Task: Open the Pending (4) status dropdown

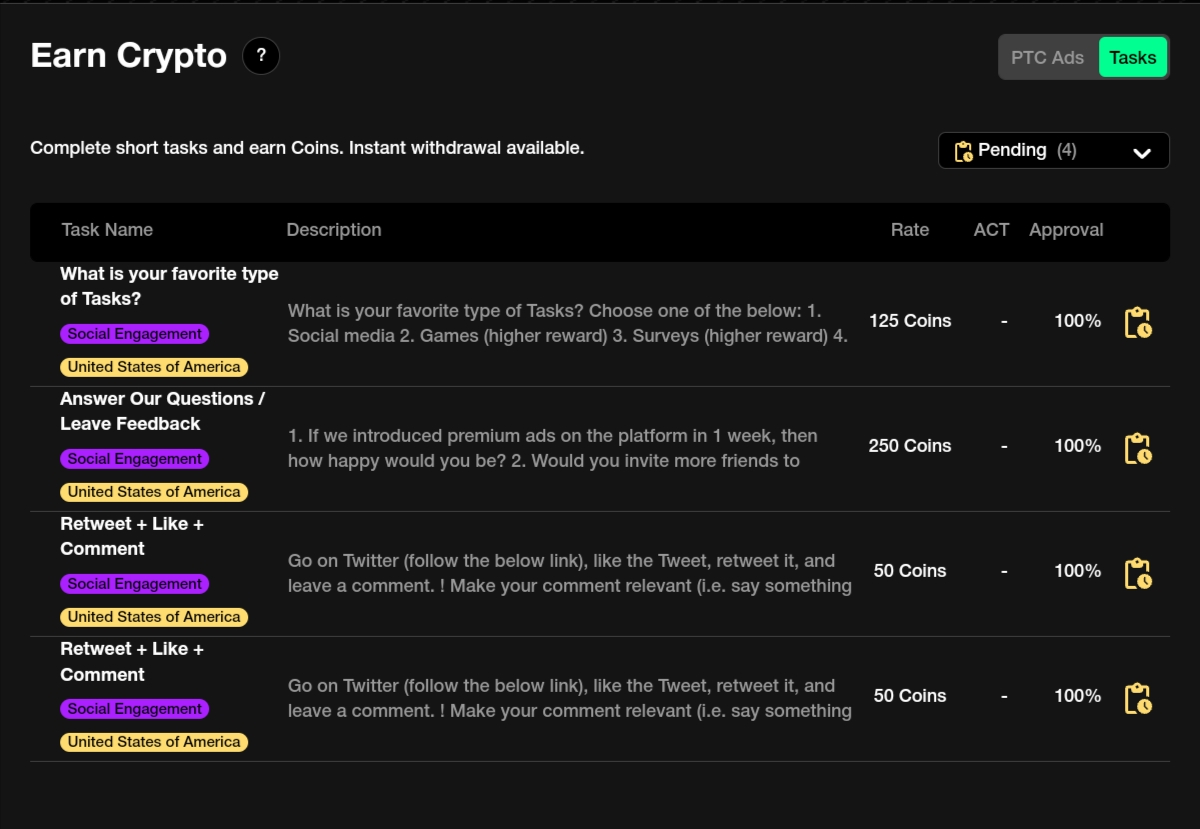Action: (x=1053, y=150)
